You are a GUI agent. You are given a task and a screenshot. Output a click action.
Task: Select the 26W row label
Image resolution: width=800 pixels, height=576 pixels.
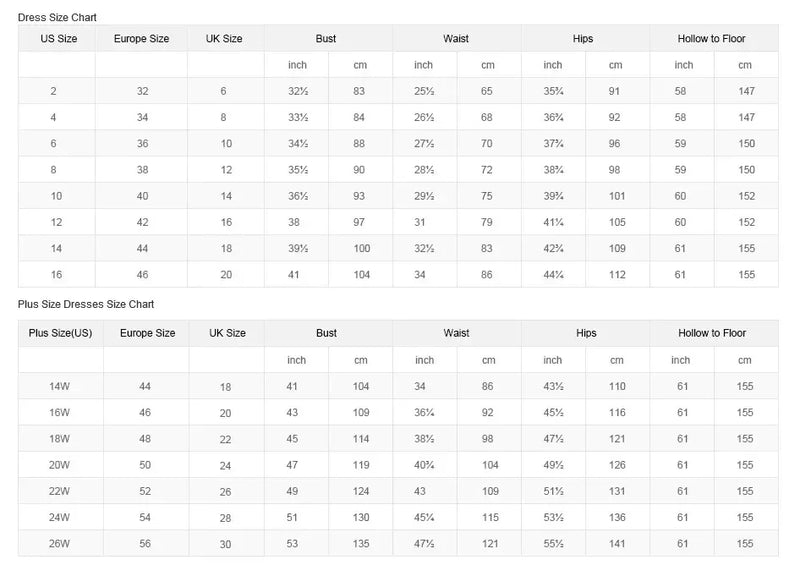tap(60, 543)
